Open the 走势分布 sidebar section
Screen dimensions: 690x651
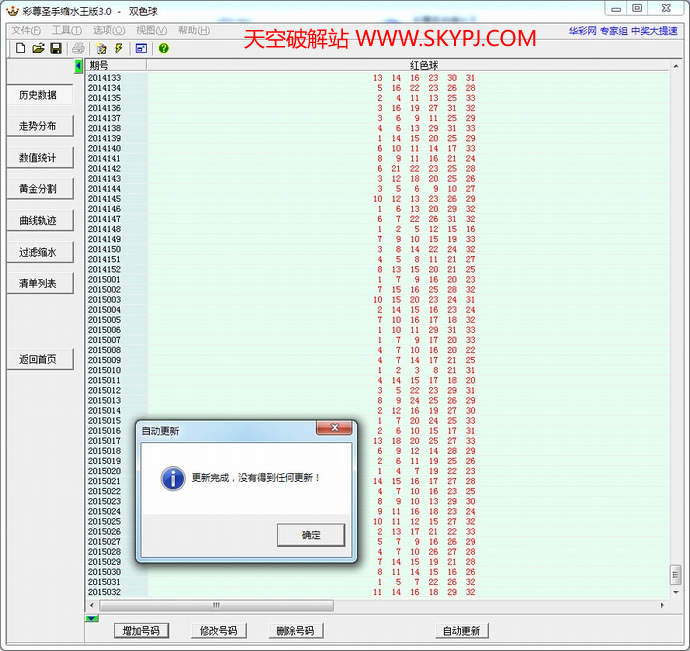(39, 127)
